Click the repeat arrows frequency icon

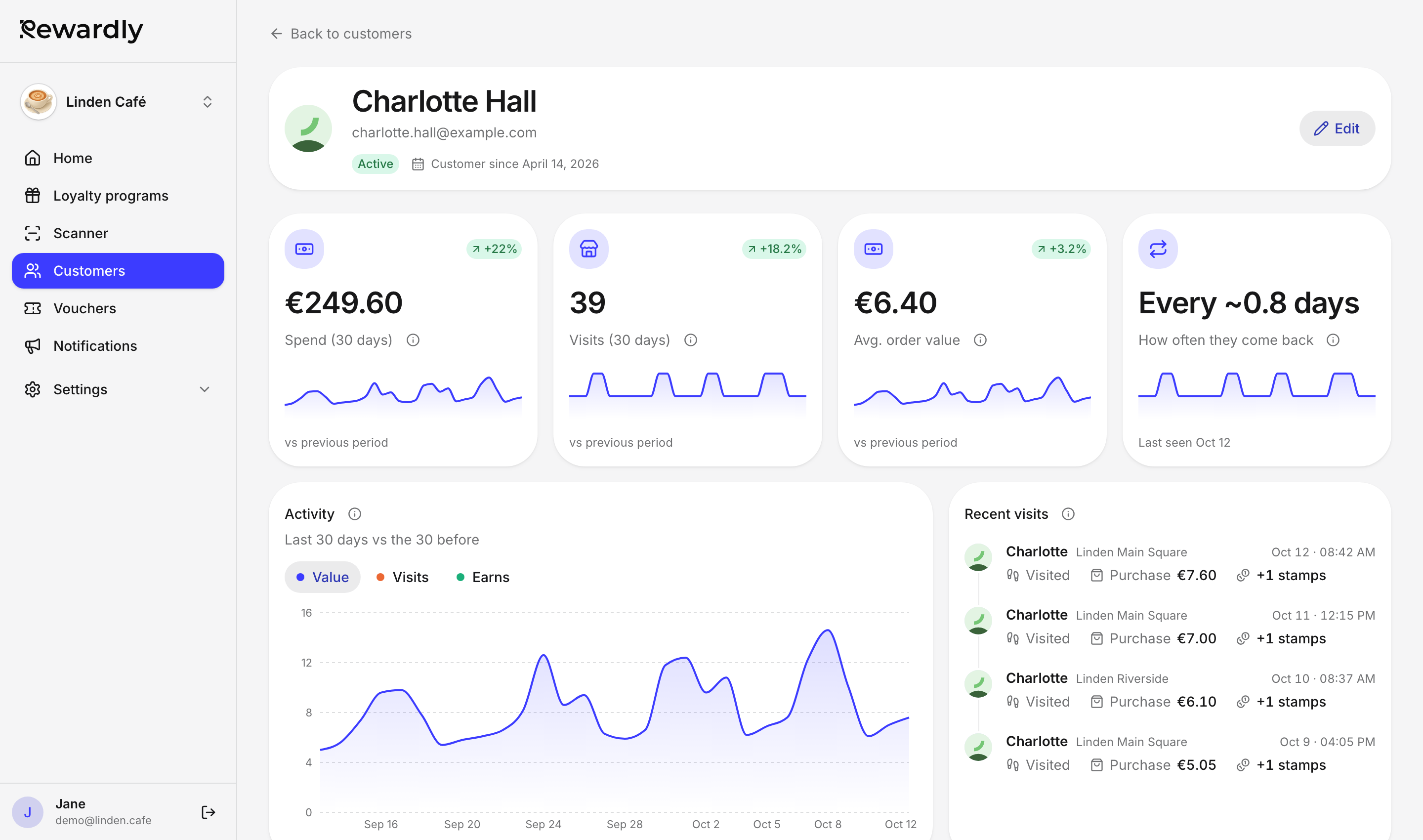pos(1158,249)
